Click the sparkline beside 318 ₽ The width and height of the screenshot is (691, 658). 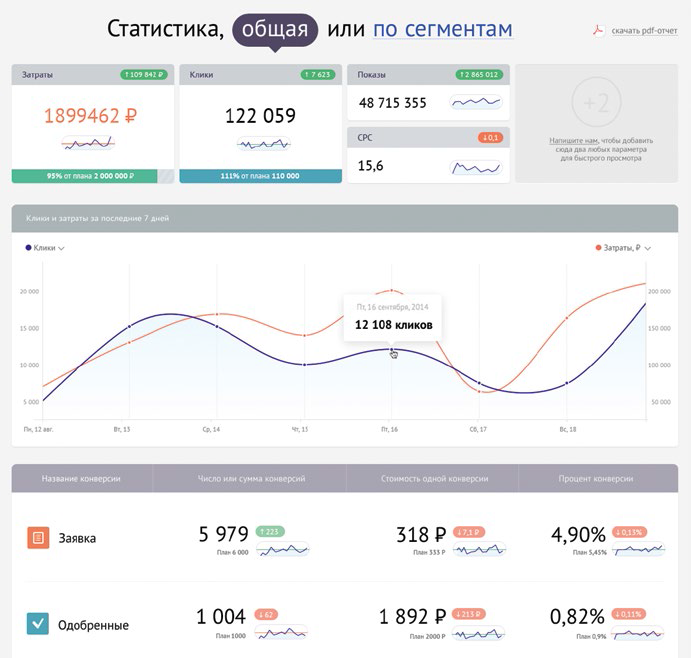coord(479,550)
